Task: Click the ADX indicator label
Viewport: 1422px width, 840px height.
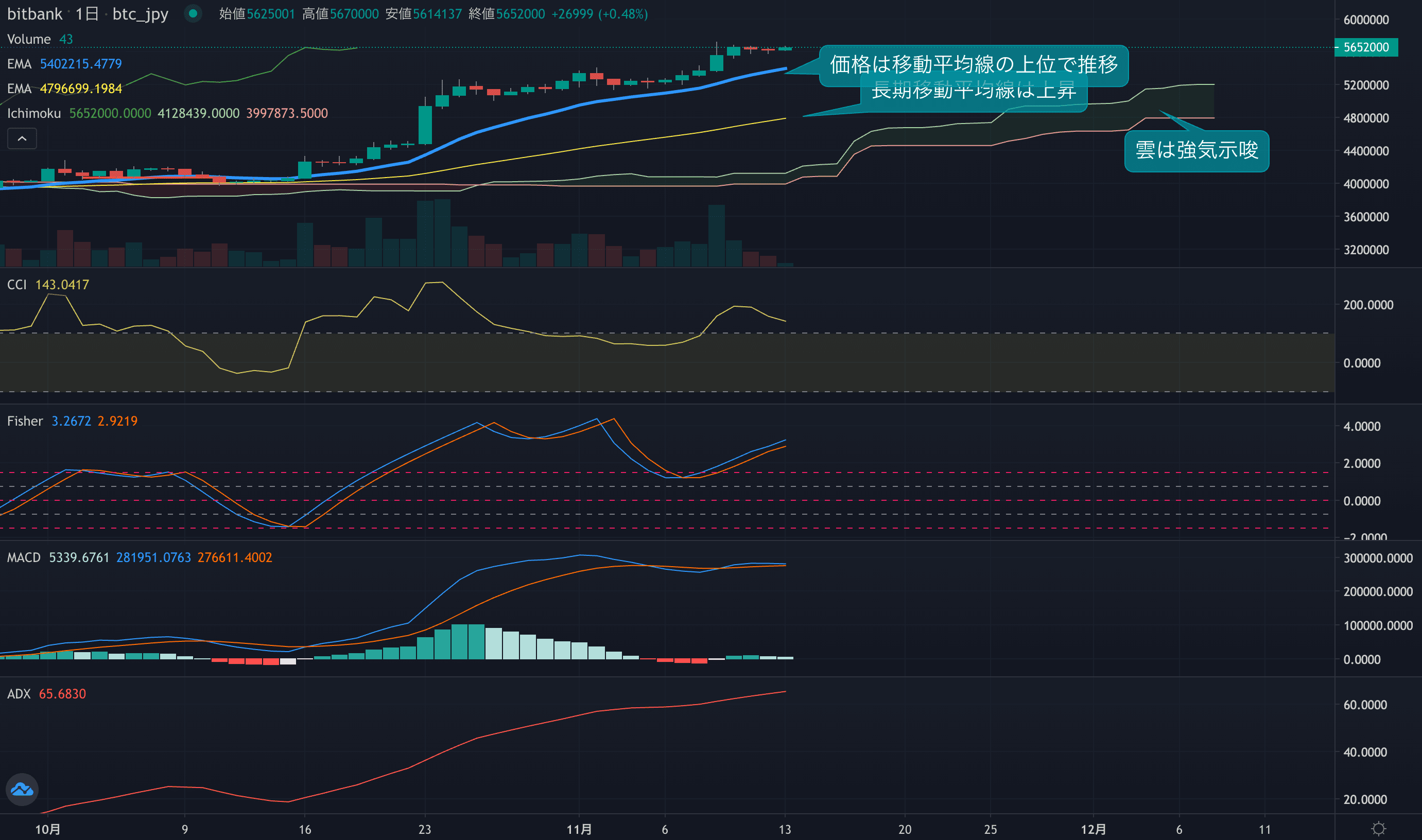Action: coord(19,694)
